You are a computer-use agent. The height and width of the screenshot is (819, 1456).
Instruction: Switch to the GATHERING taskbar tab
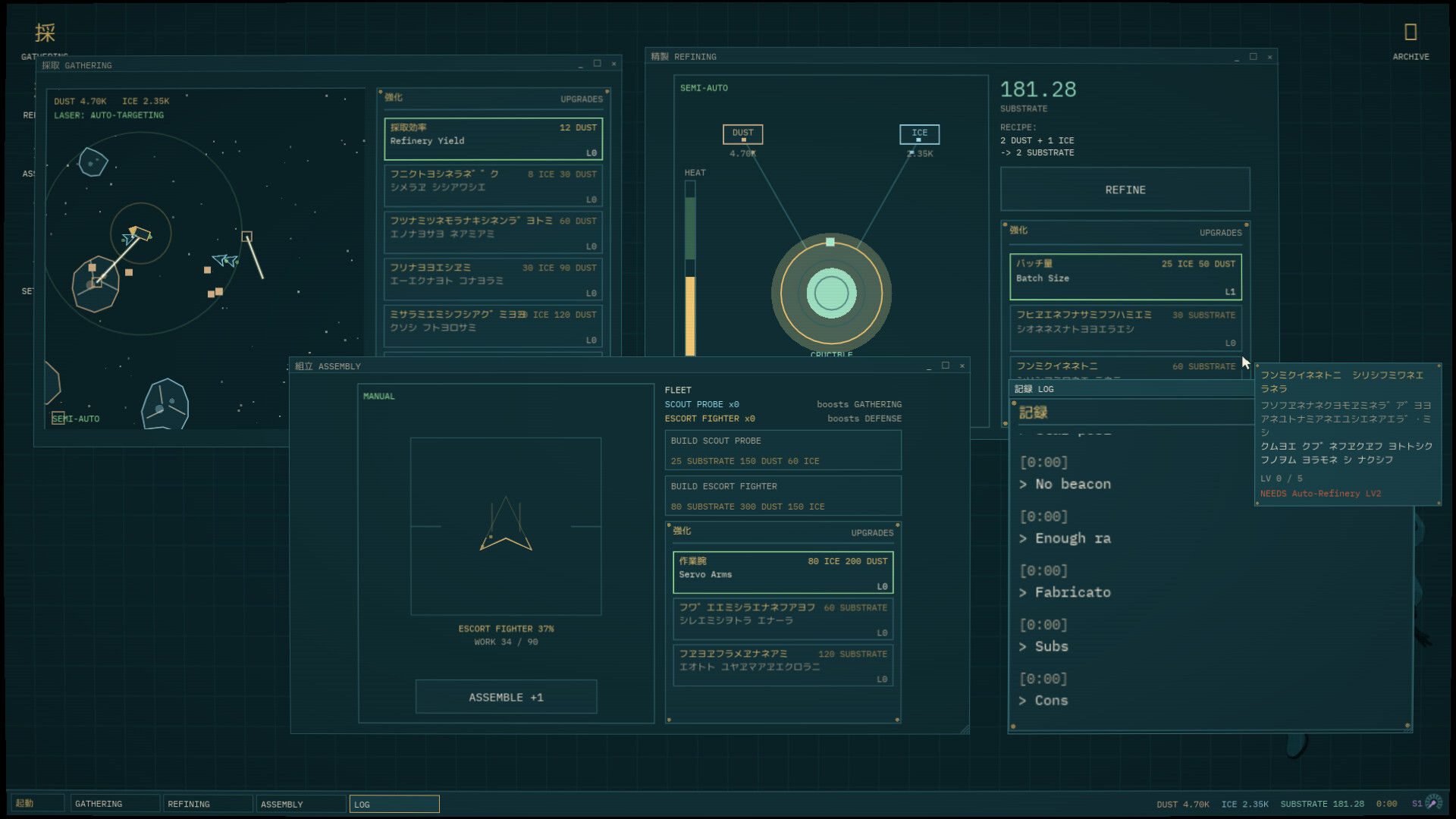(115, 804)
